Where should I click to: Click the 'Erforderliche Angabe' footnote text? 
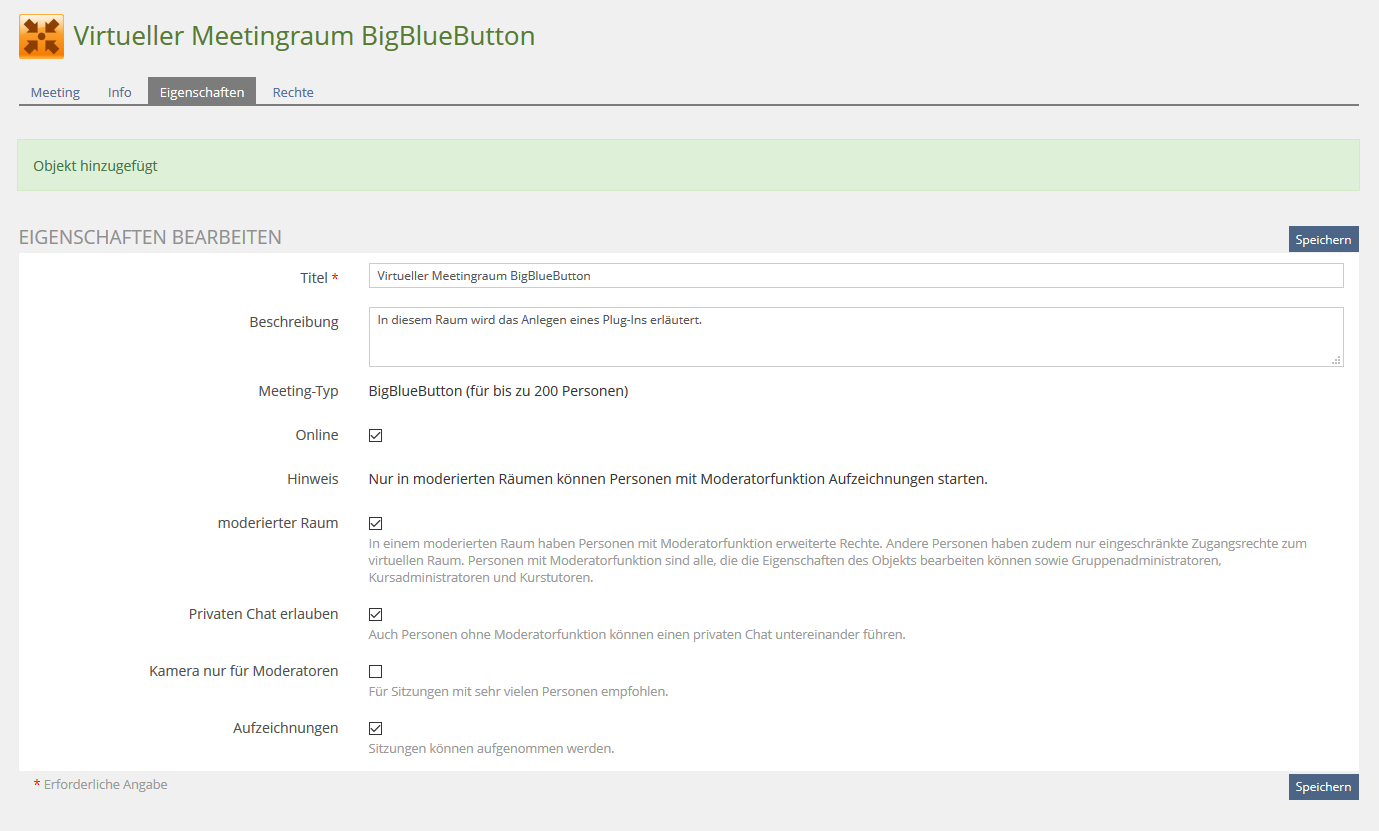(x=105, y=785)
